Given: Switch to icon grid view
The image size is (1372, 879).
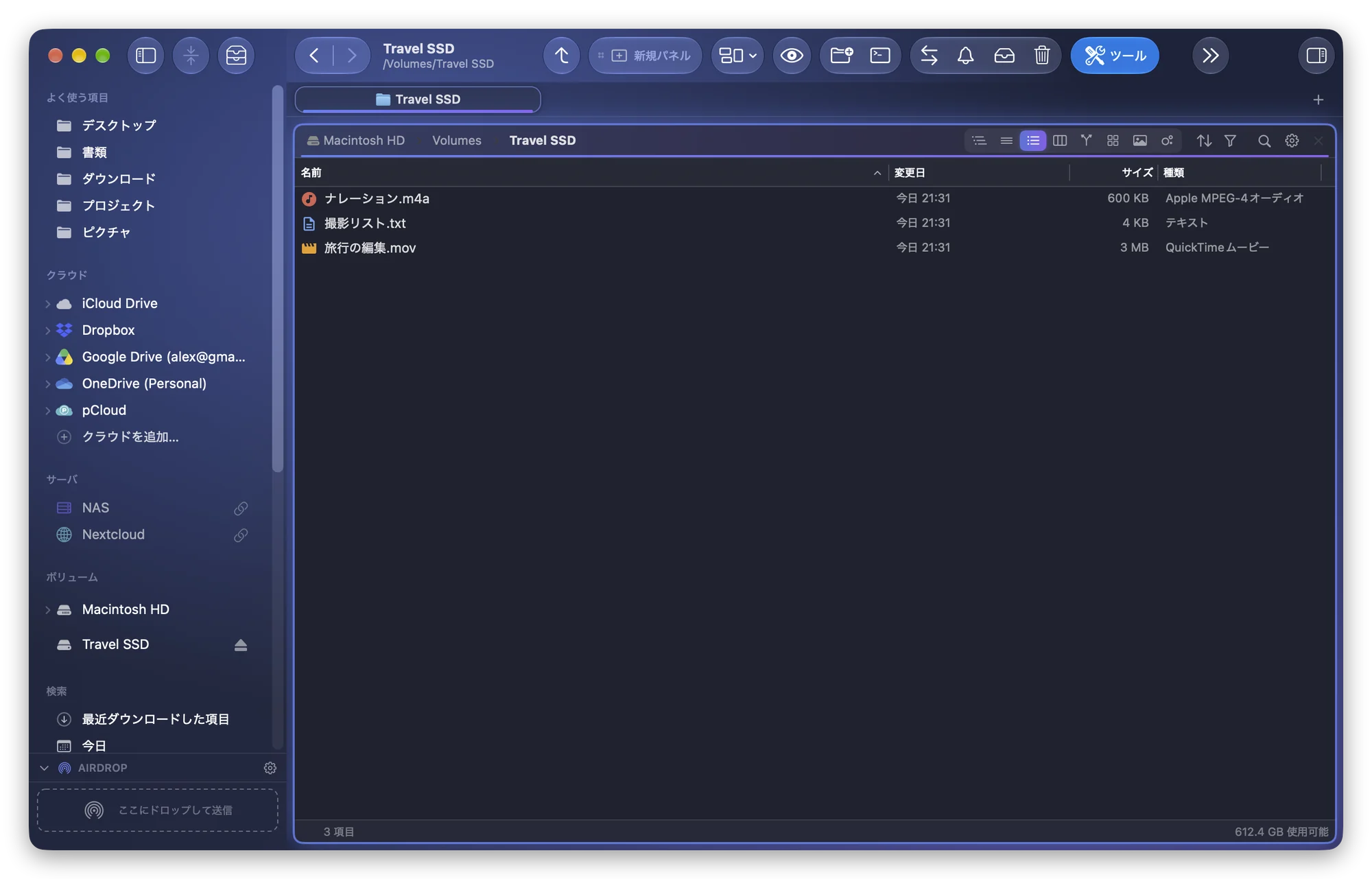Looking at the screenshot, I should [x=1113, y=141].
